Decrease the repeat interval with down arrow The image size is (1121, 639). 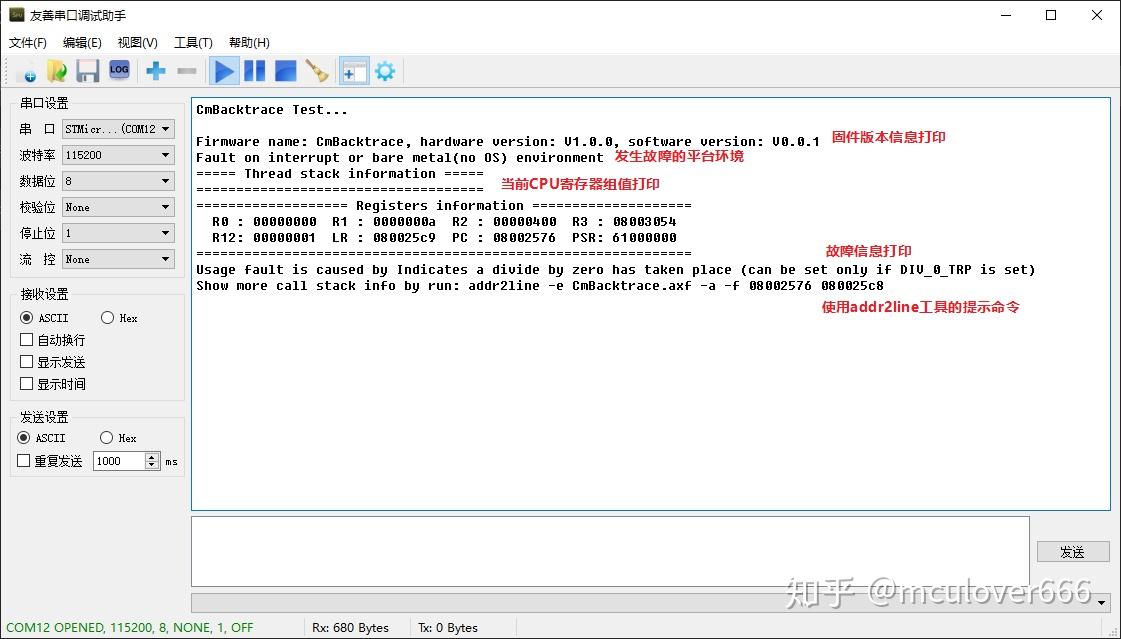(152, 465)
